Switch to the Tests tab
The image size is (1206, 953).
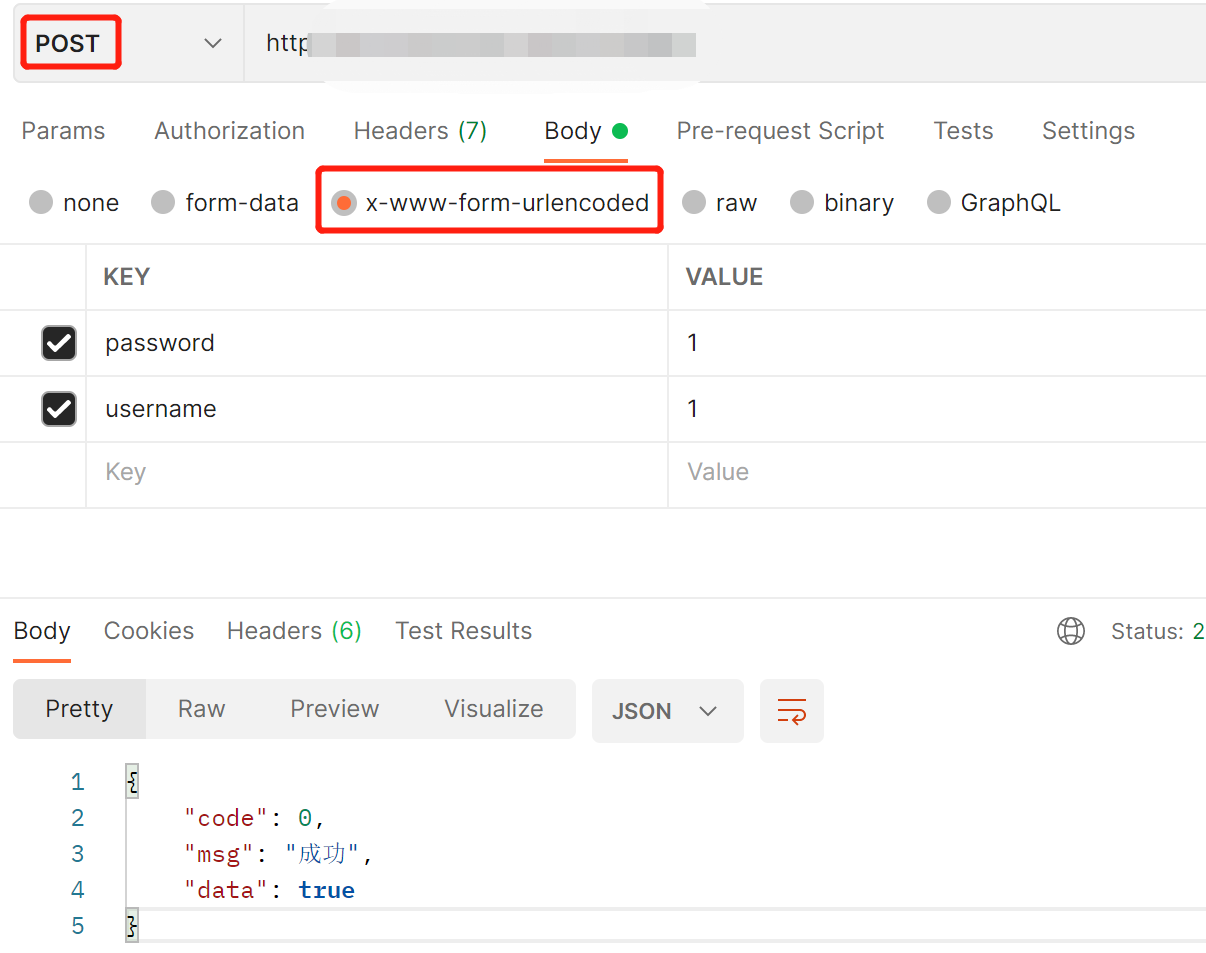[x=963, y=131]
